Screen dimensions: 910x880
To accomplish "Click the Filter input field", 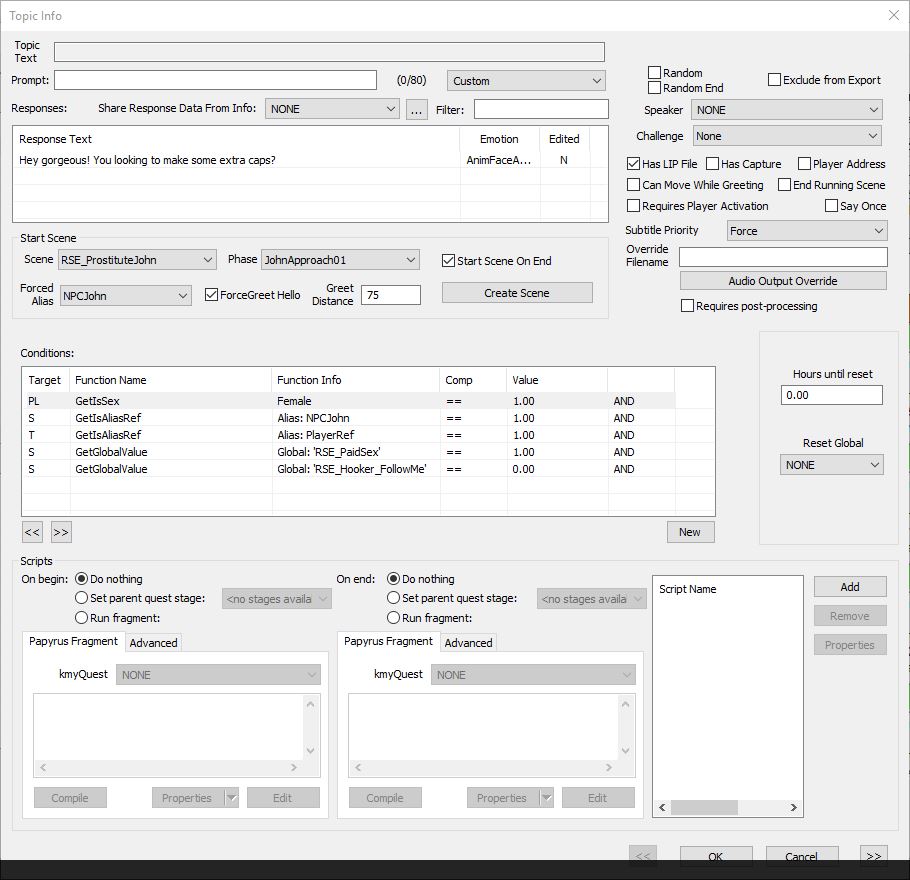I will (x=541, y=109).
